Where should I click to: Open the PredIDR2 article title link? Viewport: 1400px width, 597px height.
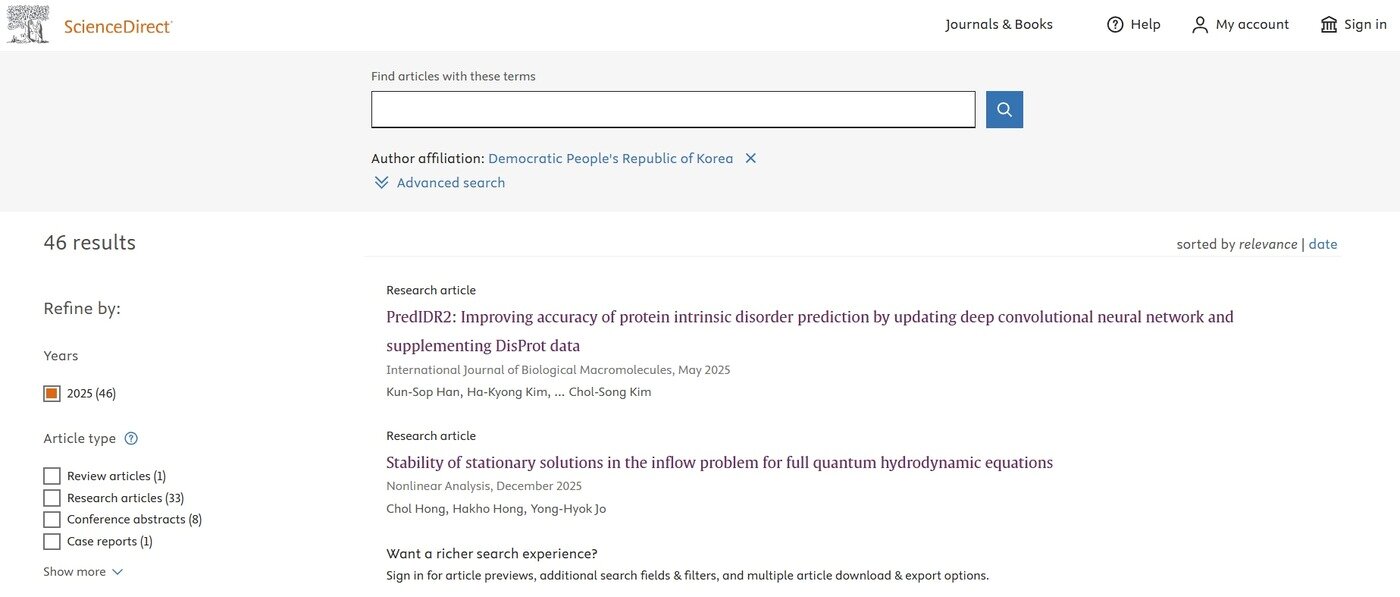[809, 317]
